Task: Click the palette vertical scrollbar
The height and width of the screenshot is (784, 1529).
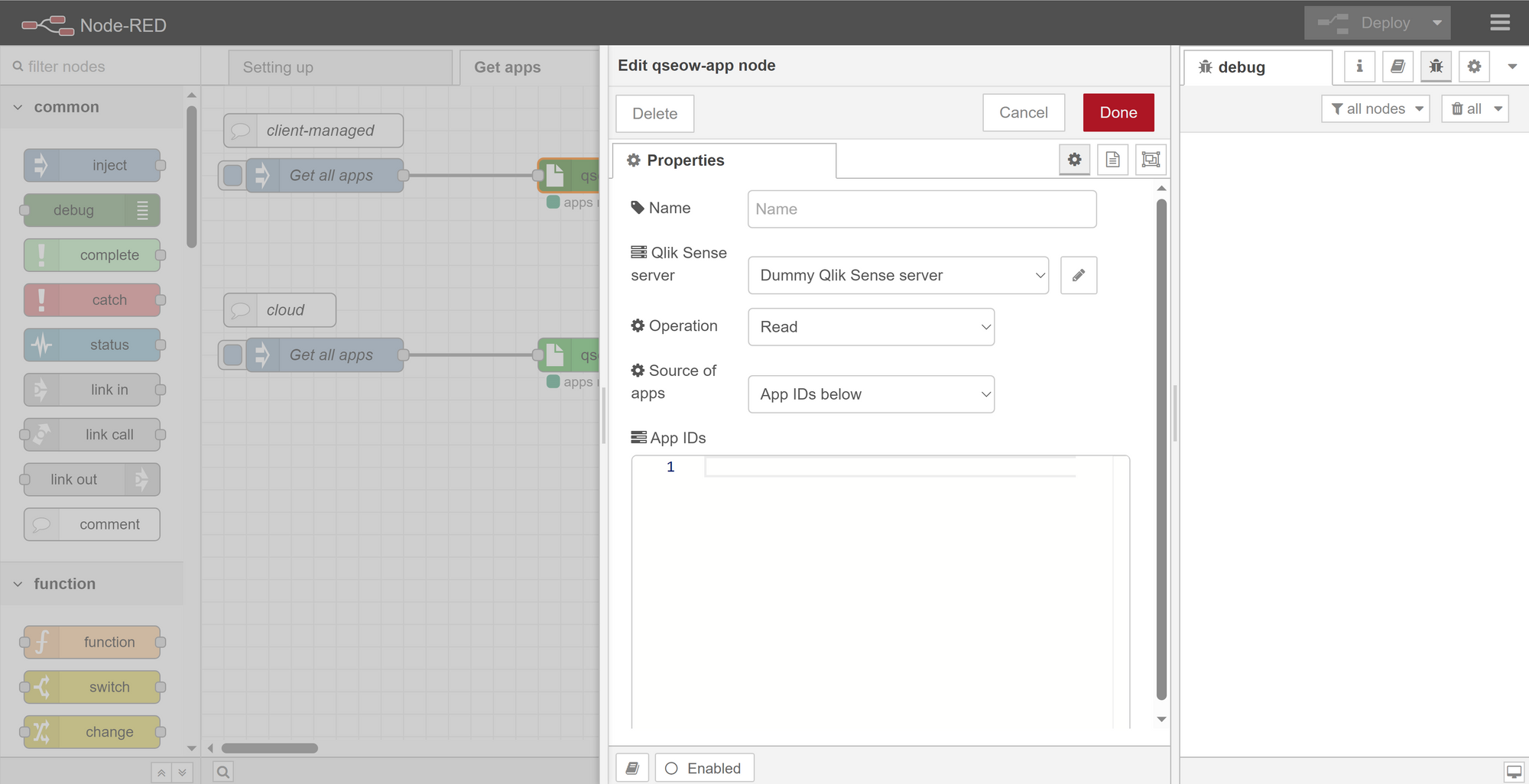Action: click(192, 177)
